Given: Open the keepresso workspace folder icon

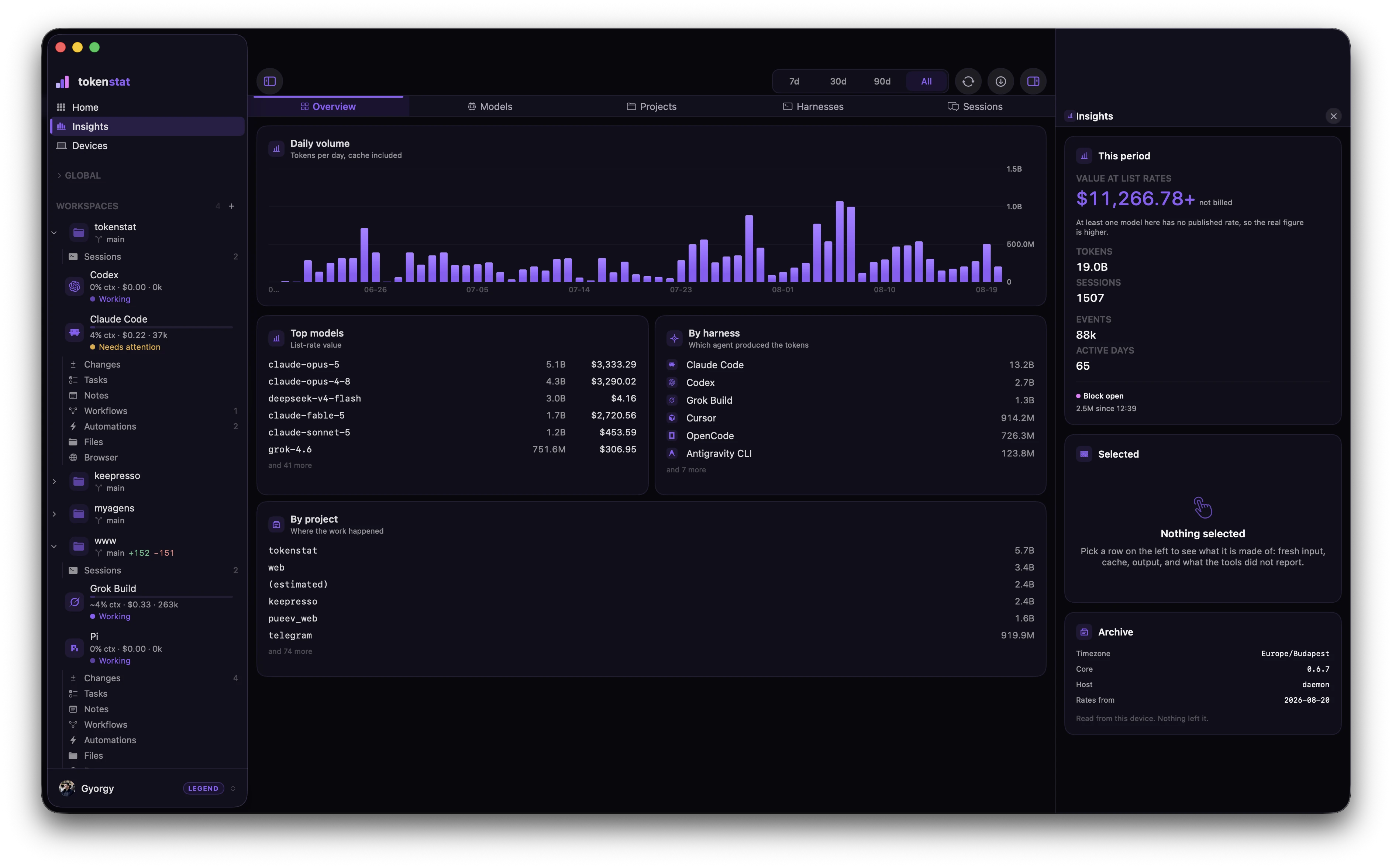Looking at the screenshot, I should click(79, 481).
